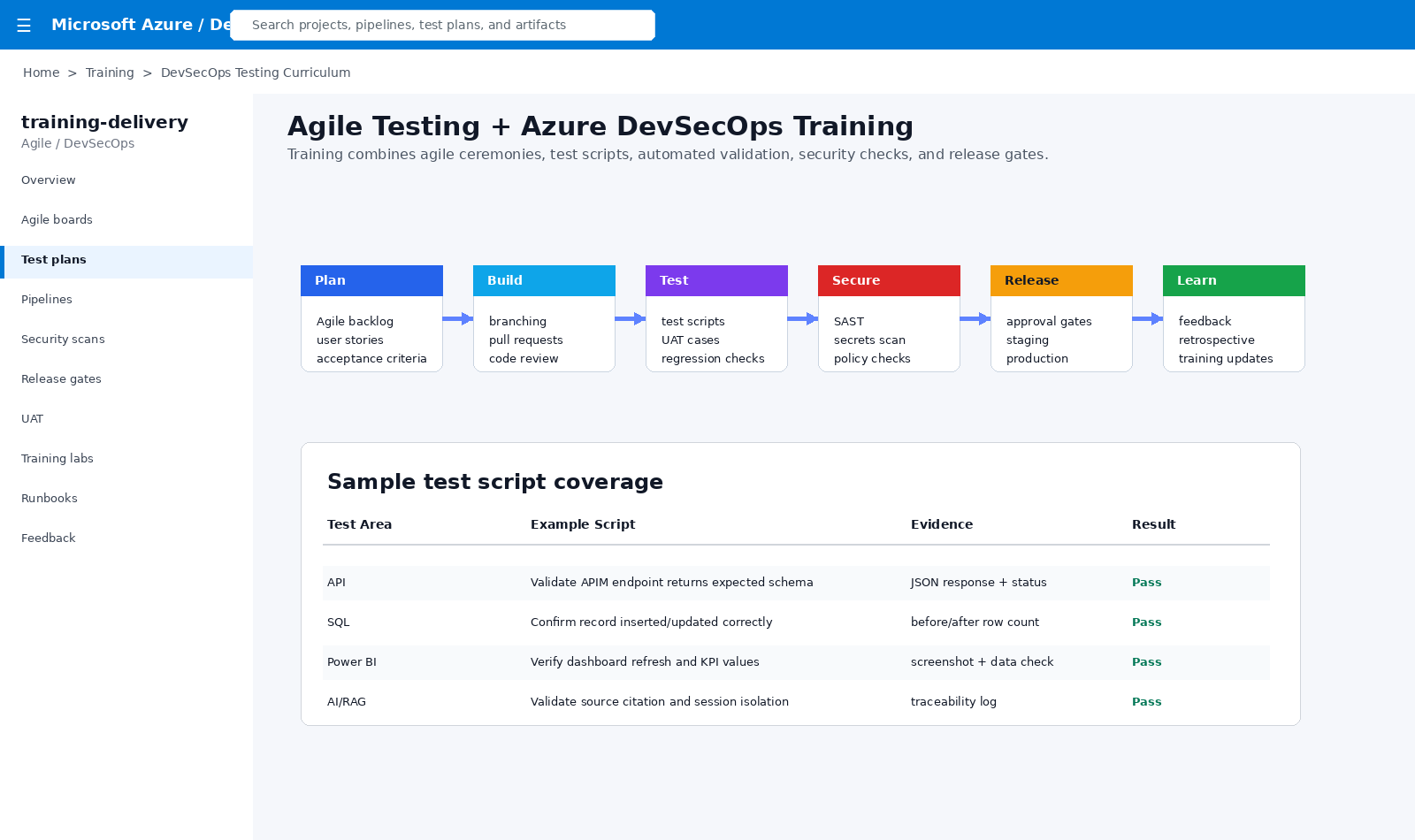Click 'secrets scan' in Secure card

tap(869, 340)
